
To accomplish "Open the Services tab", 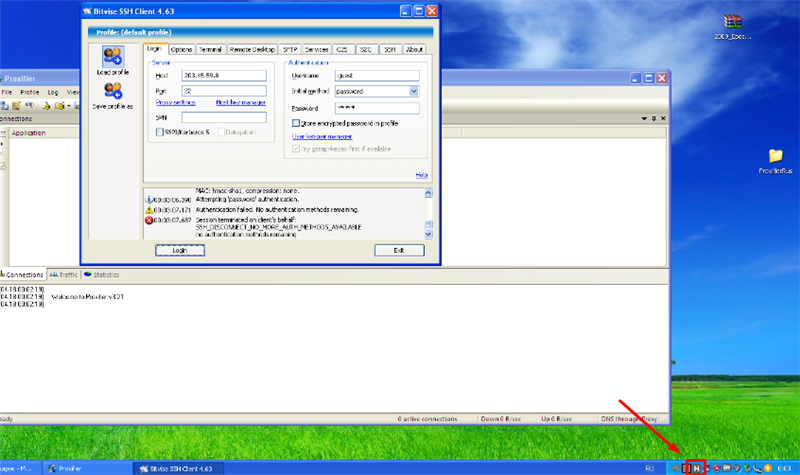I will pos(316,49).
